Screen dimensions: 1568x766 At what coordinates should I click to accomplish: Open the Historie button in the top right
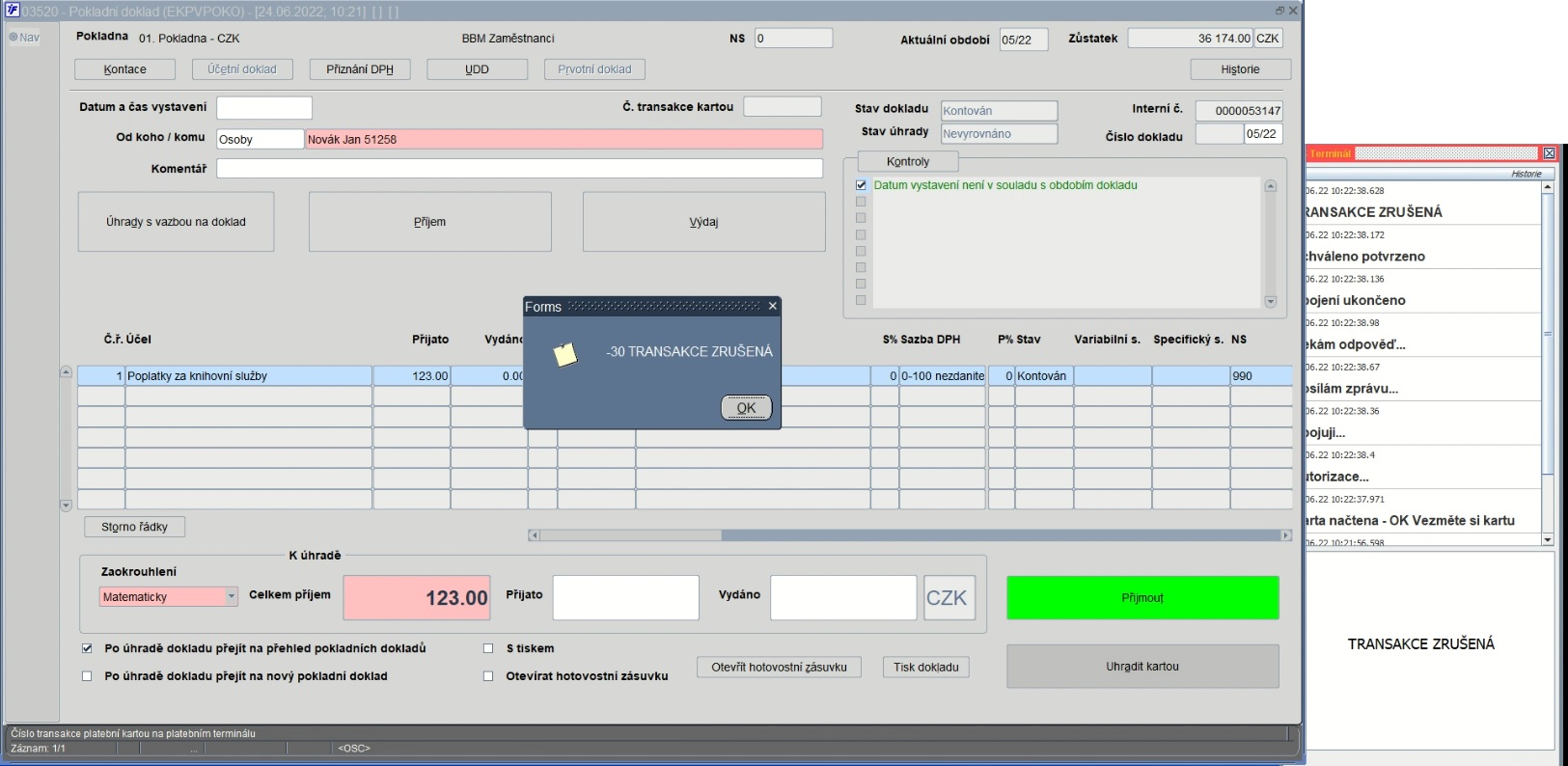click(x=1241, y=69)
